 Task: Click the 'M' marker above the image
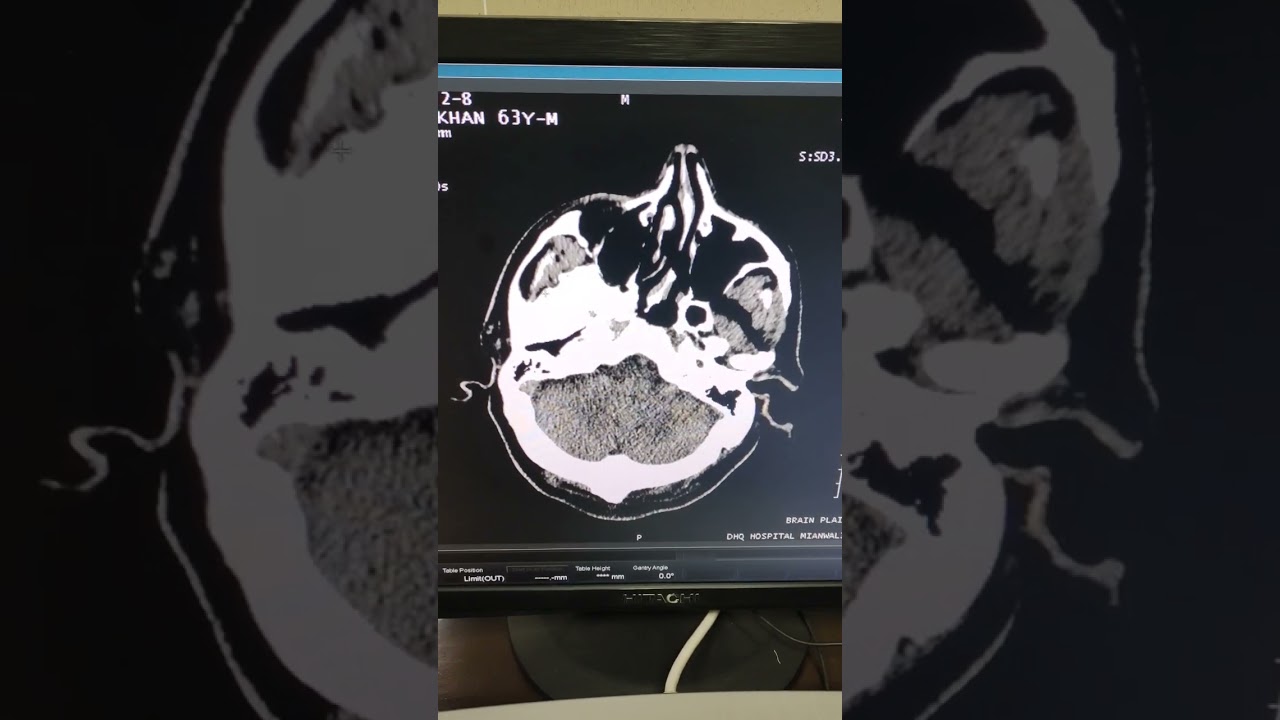(625, 100)
